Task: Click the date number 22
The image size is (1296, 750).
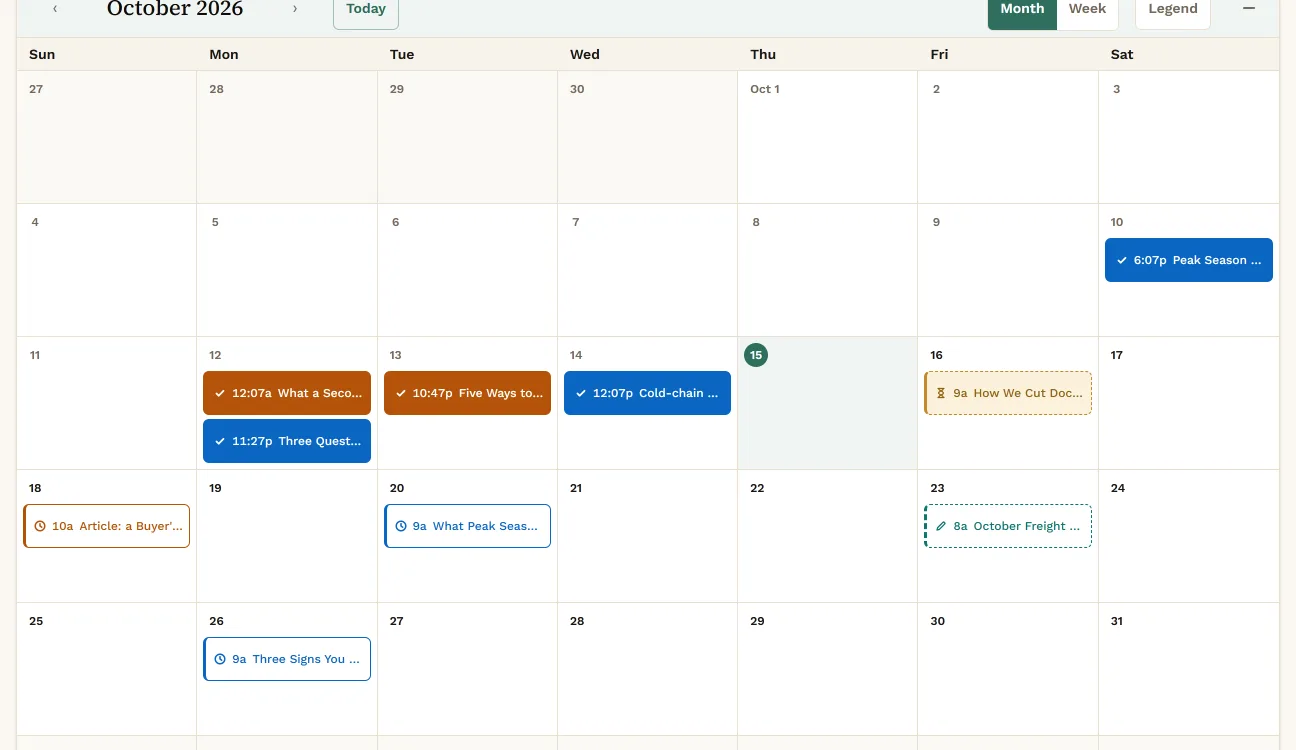Action: 757,488
